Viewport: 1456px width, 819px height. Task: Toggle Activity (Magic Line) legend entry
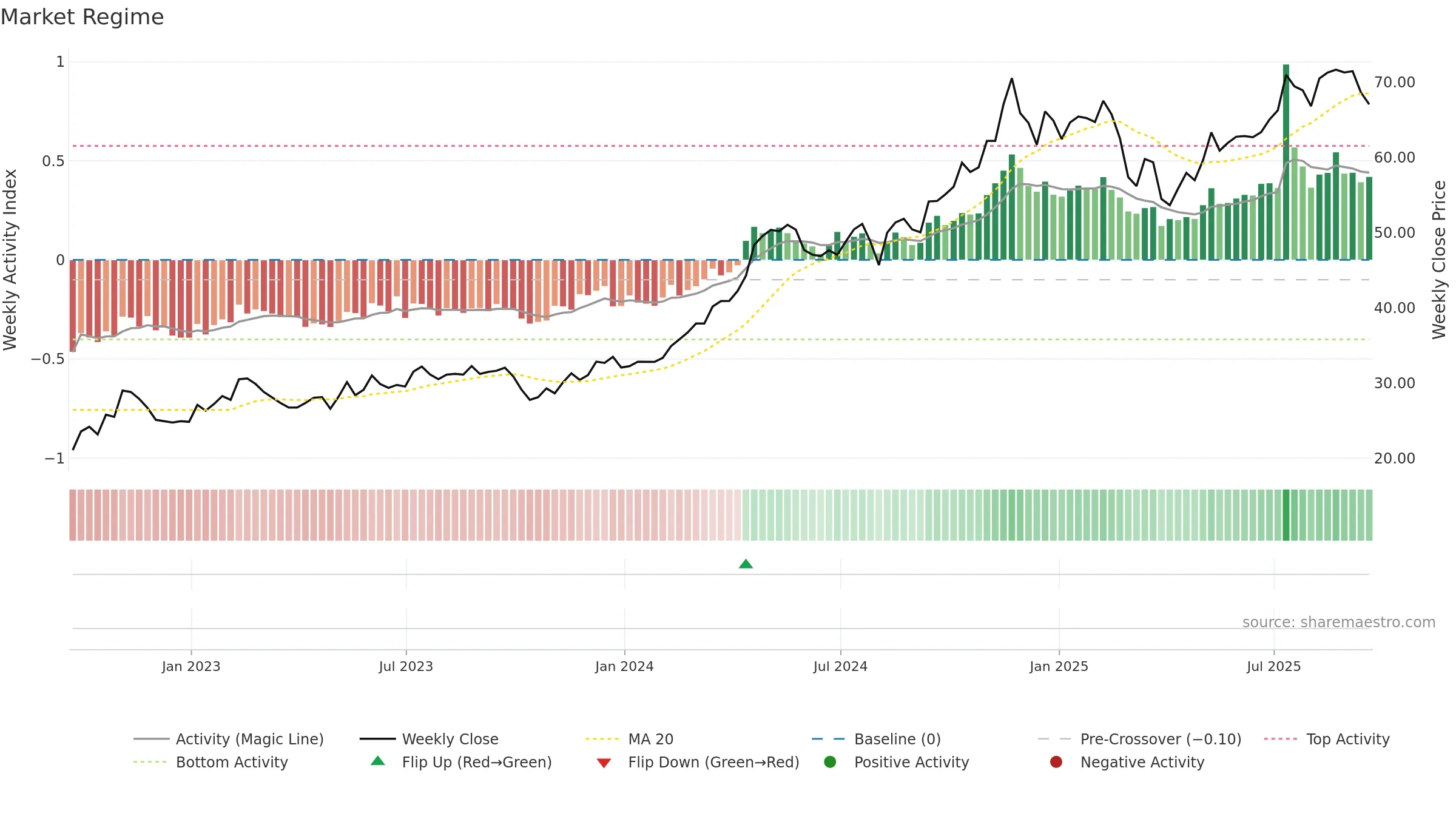point(229,739)
